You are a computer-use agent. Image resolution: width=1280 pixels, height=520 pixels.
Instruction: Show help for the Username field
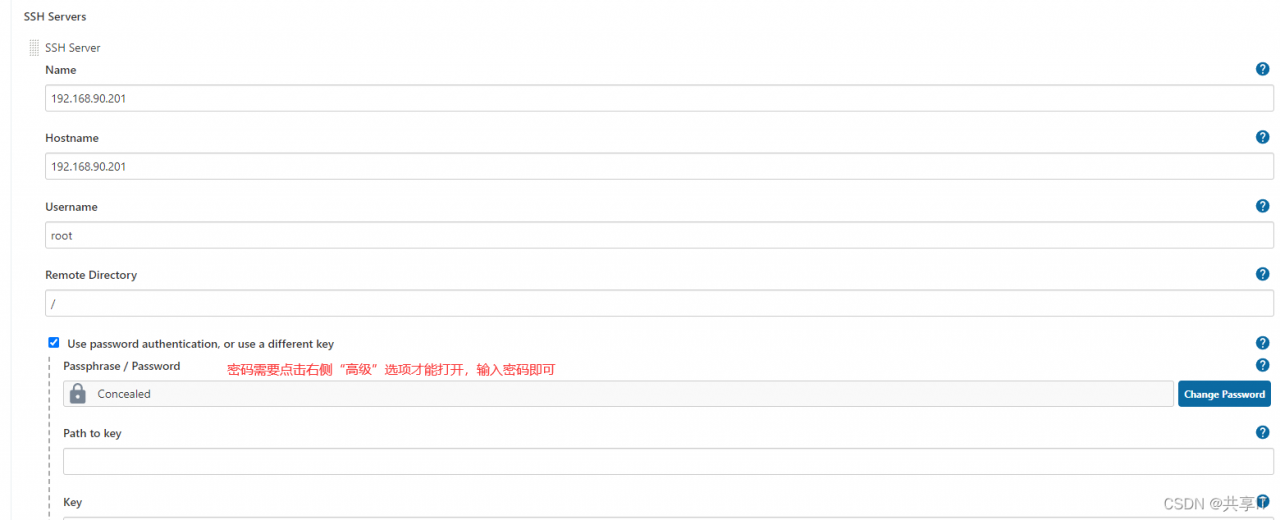1262,206
